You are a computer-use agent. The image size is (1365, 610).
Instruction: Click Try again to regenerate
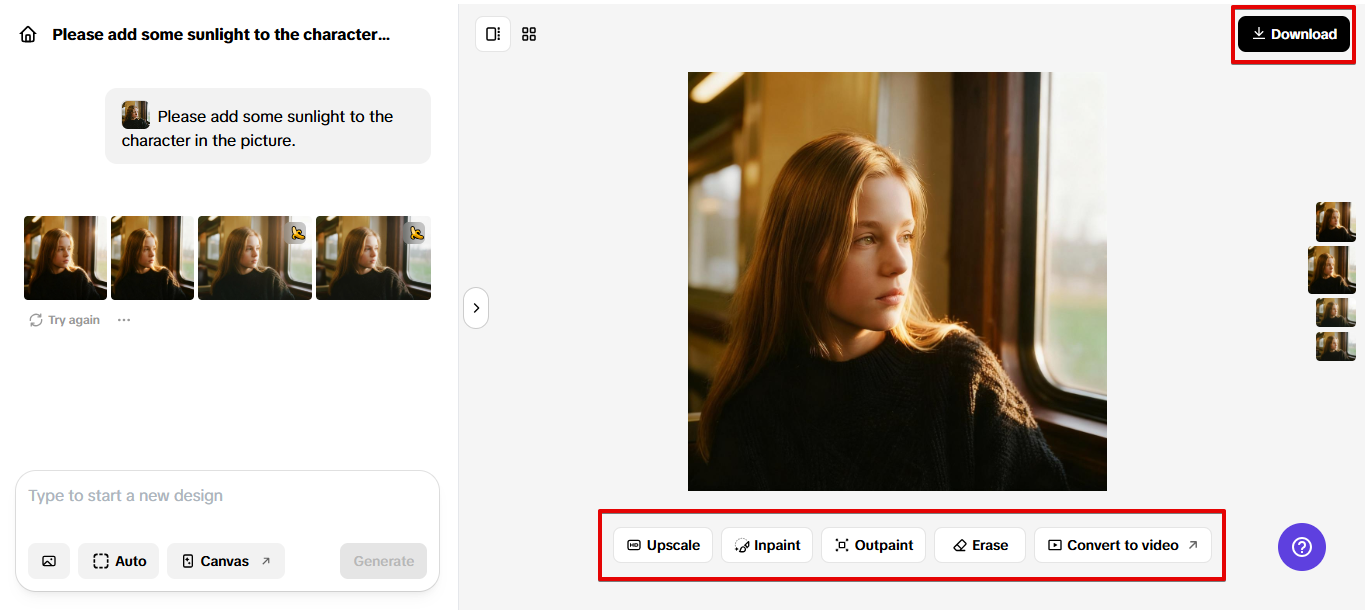65,320
